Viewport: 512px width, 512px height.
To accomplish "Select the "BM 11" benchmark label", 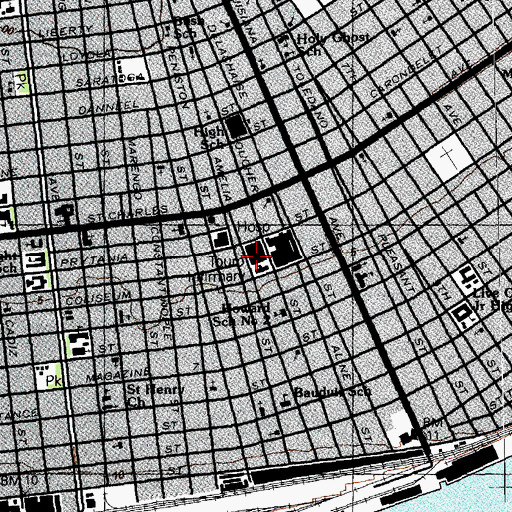I will (432, 429).
